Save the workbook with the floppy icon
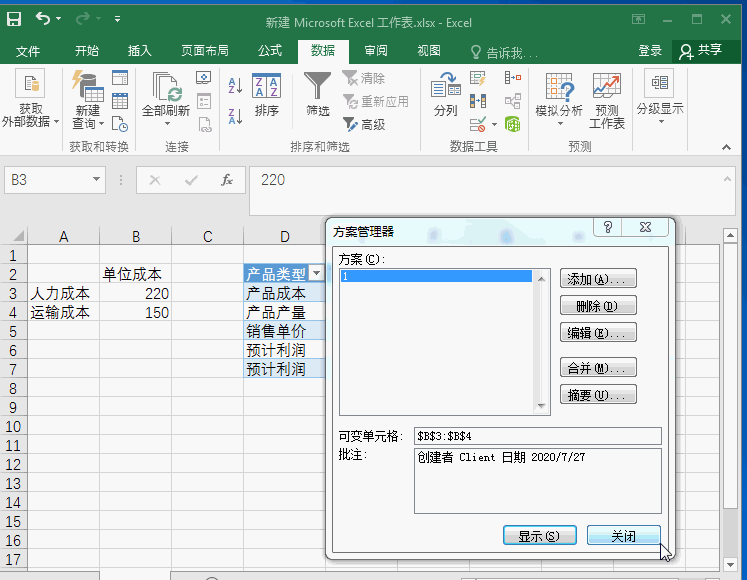The width and height of the screenshot is (747, 580). click(x=14, y=19)
